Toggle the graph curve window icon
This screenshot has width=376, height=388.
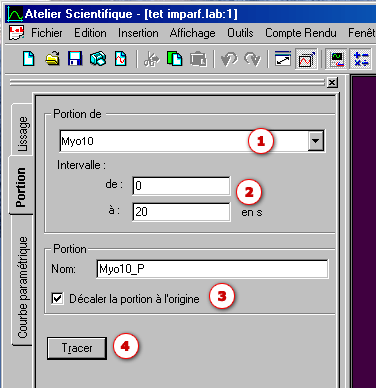(306, 59)
